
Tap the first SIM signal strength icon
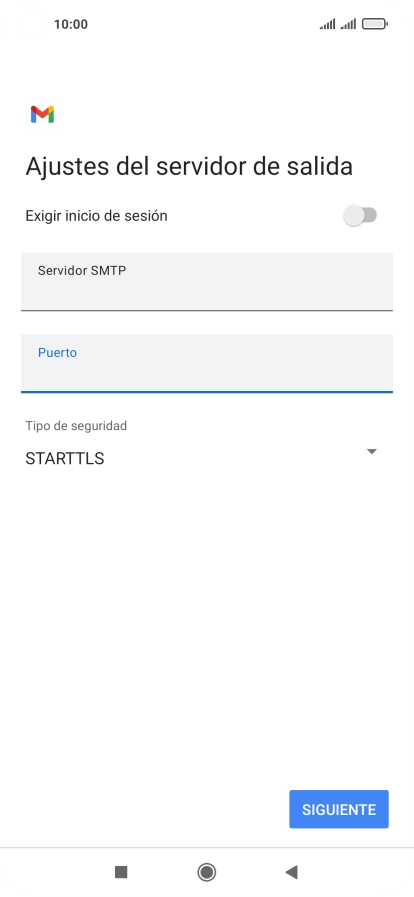327,24
